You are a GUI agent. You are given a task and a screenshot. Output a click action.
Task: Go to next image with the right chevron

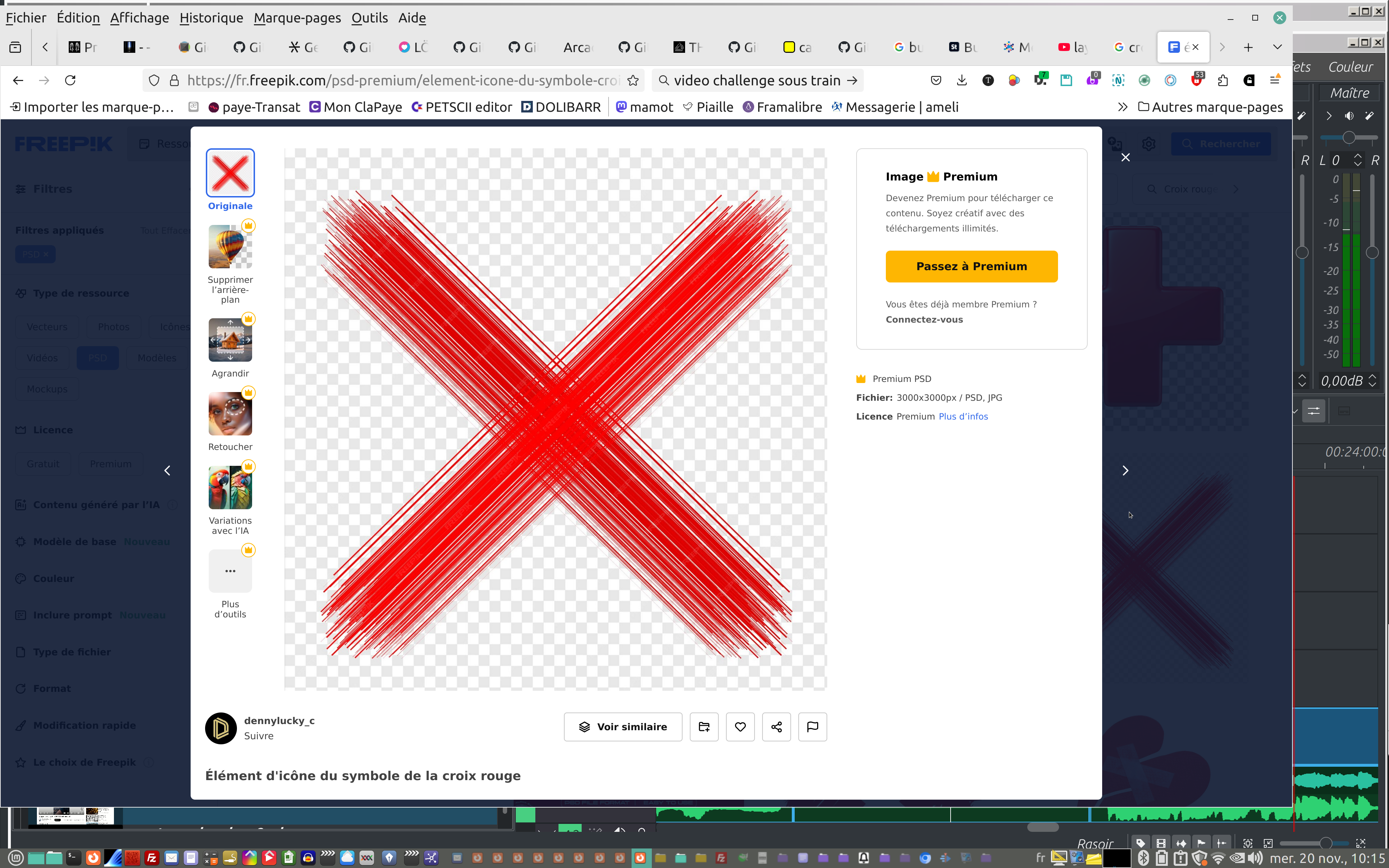pyautogui.click(x=1125, y=471)
